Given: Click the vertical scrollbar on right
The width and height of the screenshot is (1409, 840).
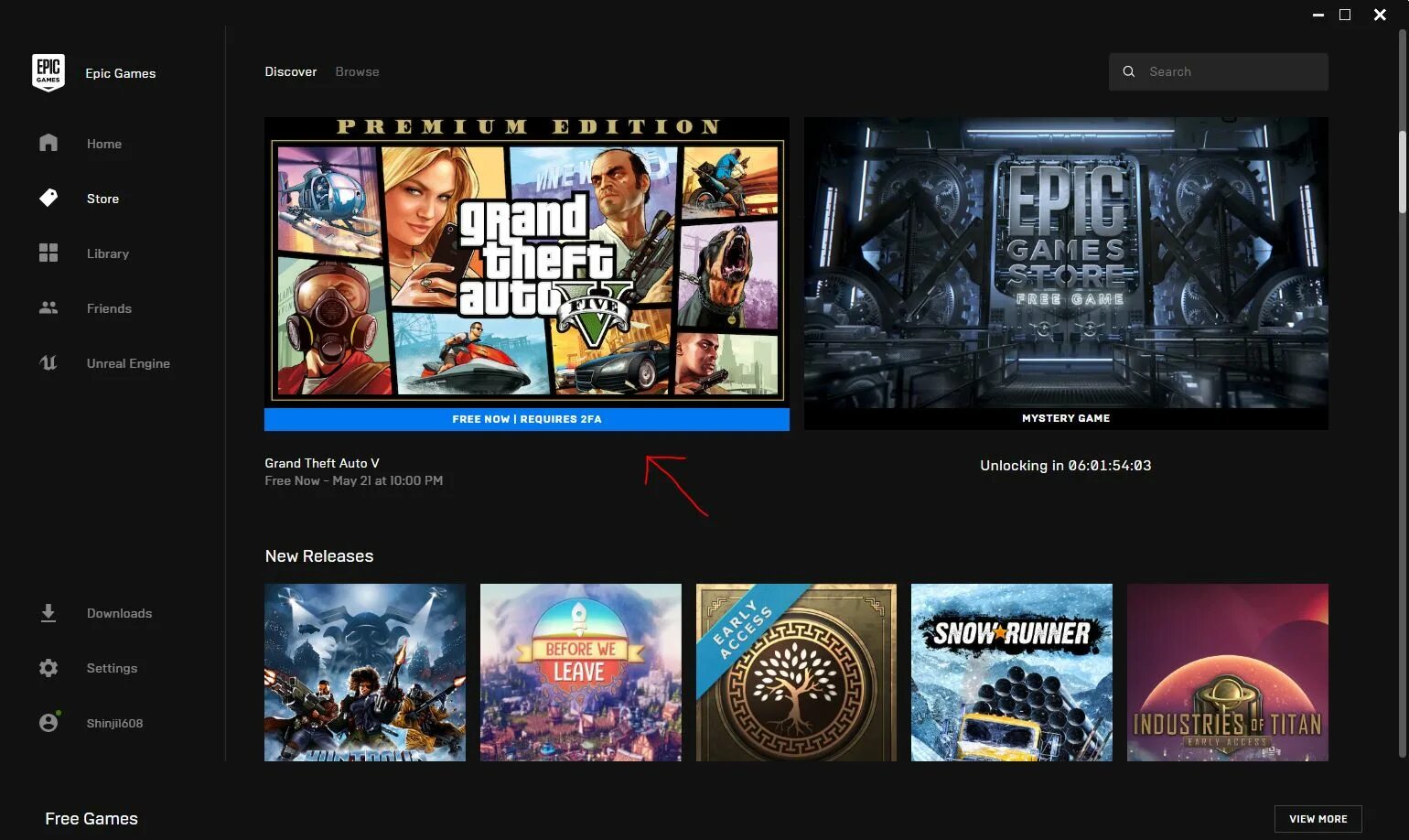Looking at the screenshot, I should [1402, 174].
